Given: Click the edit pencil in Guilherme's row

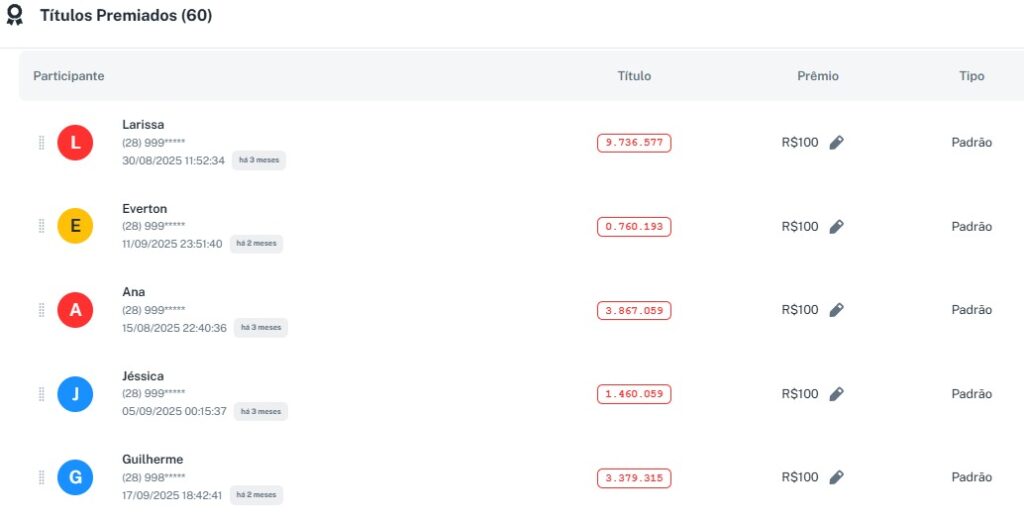Looking at the screenshot, I should coord(837,477).
